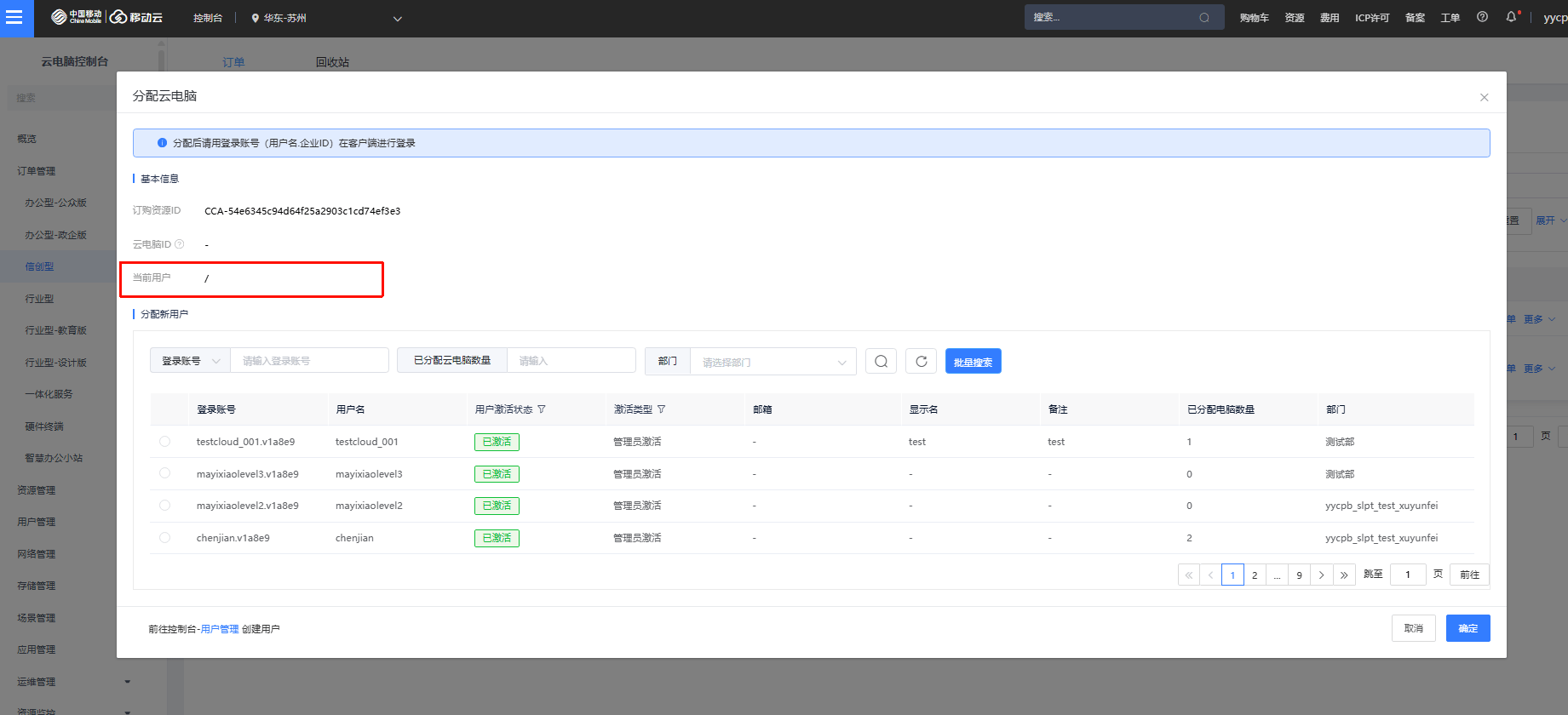The height and width of the screenshot is (715, 1568).
Task: Filter by 用户激活状态 funnel icon
Action: click(542, 409)
